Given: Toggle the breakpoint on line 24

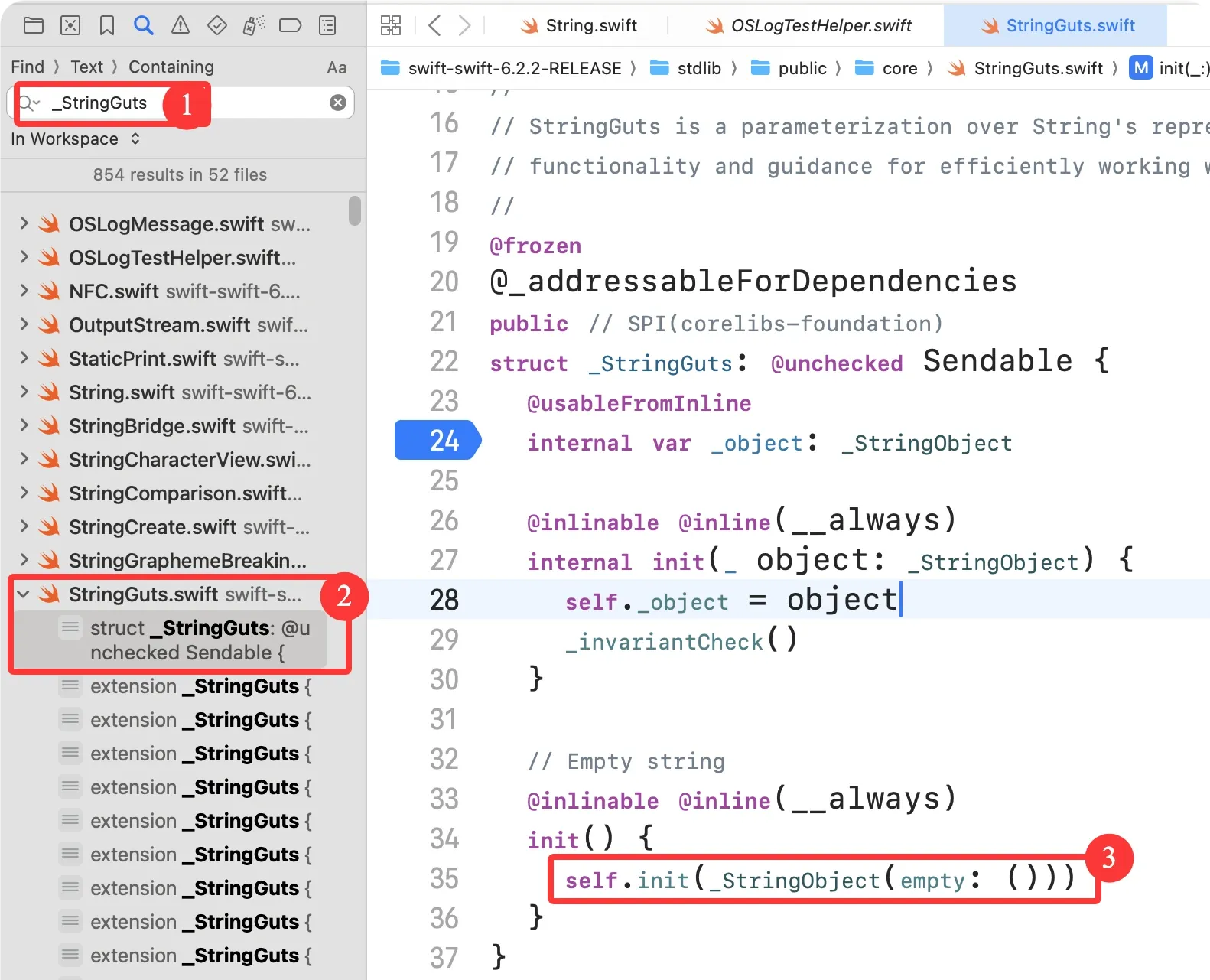Looking at the screenshot, I should click(x=437, y=441).
